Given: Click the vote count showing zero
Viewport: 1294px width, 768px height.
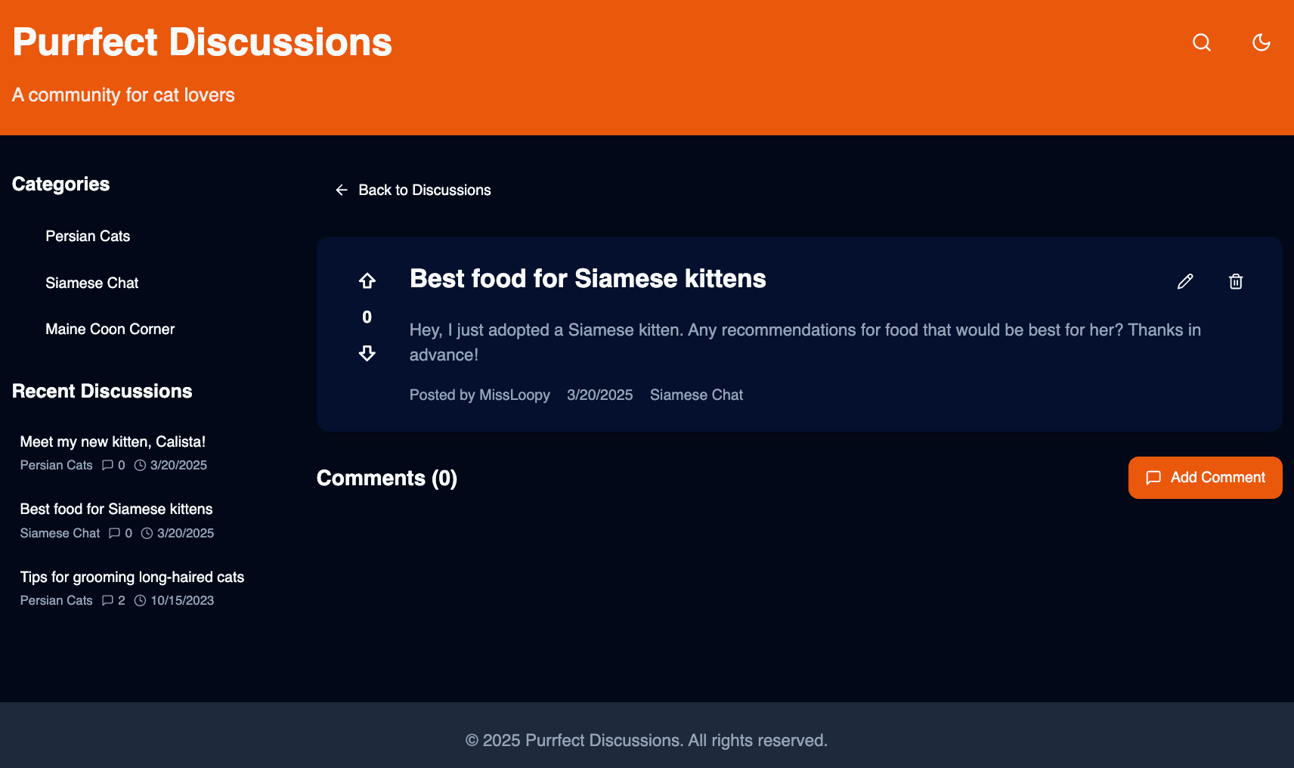Looking at the screenshot, I should coord(367,317).
